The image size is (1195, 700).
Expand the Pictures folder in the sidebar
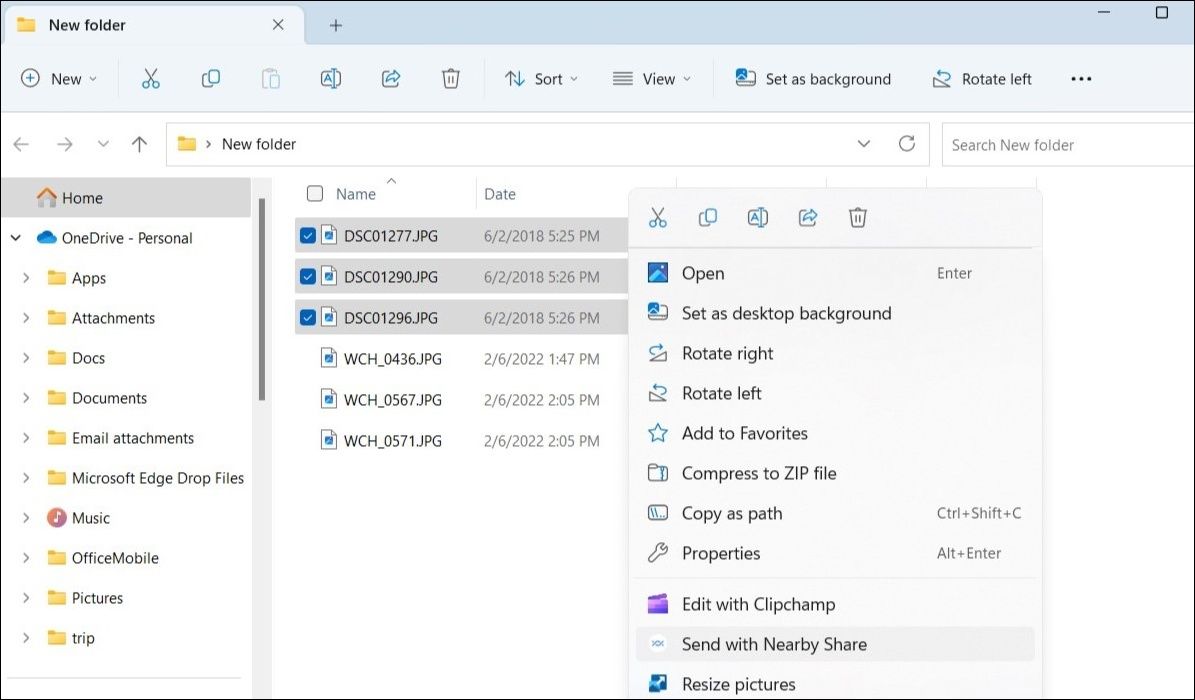tap(25, 598)
